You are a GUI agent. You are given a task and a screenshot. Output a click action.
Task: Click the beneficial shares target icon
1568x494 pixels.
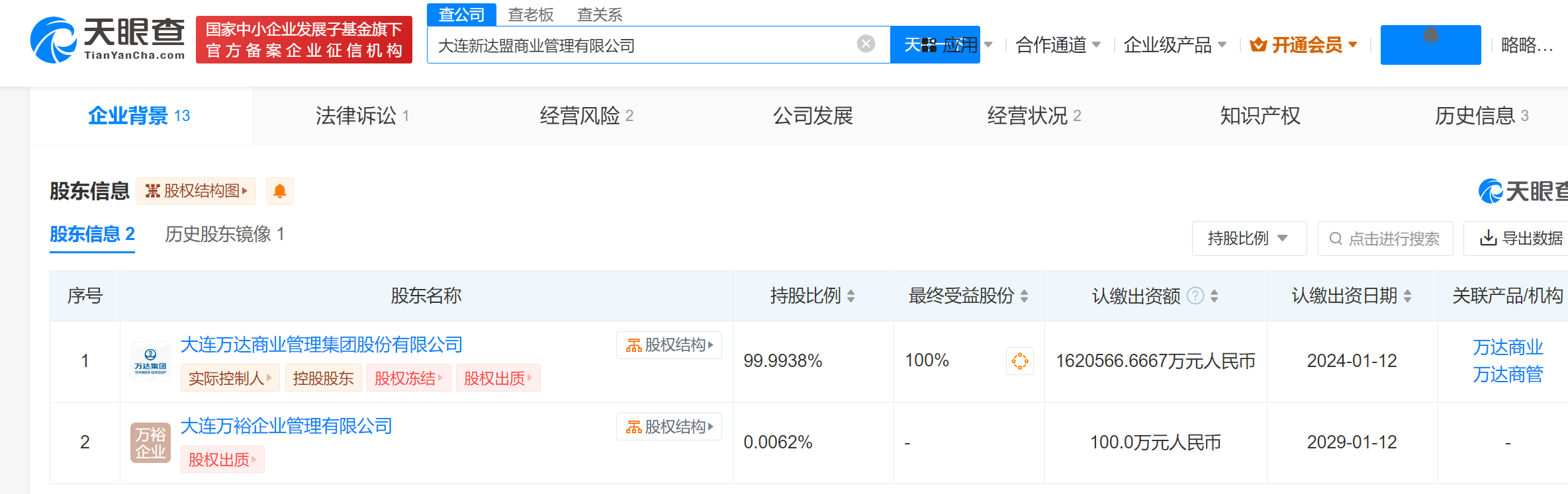click(1019, 361)
